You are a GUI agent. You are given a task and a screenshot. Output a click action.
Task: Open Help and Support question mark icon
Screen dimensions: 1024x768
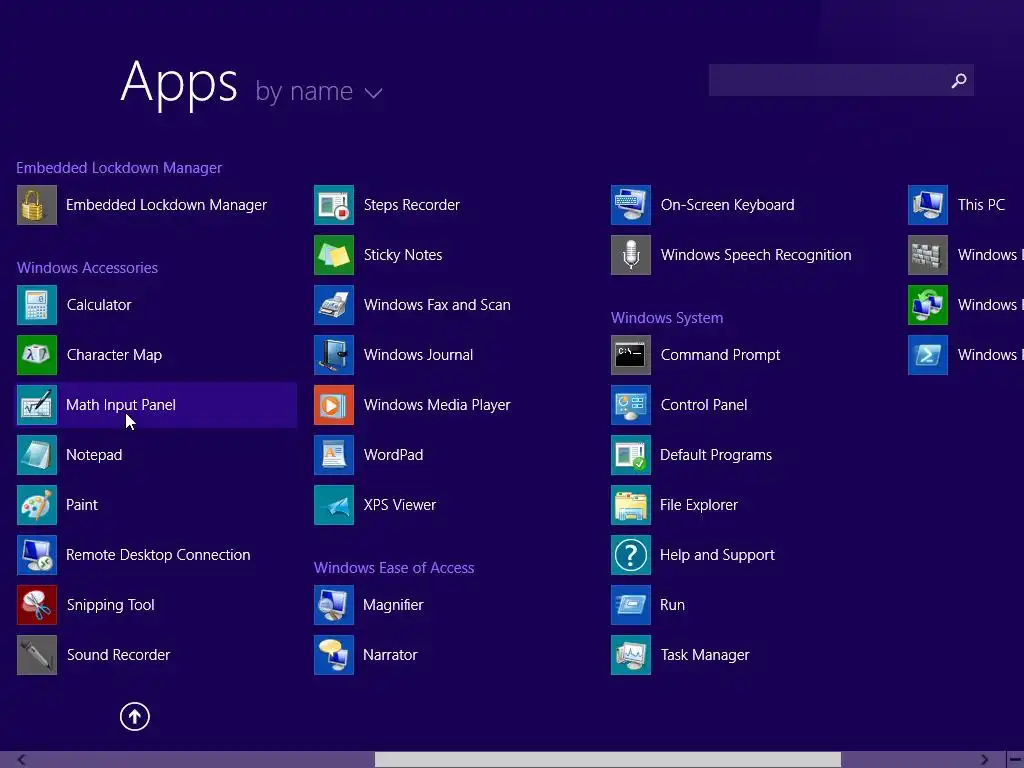click(x=631, y=555)
